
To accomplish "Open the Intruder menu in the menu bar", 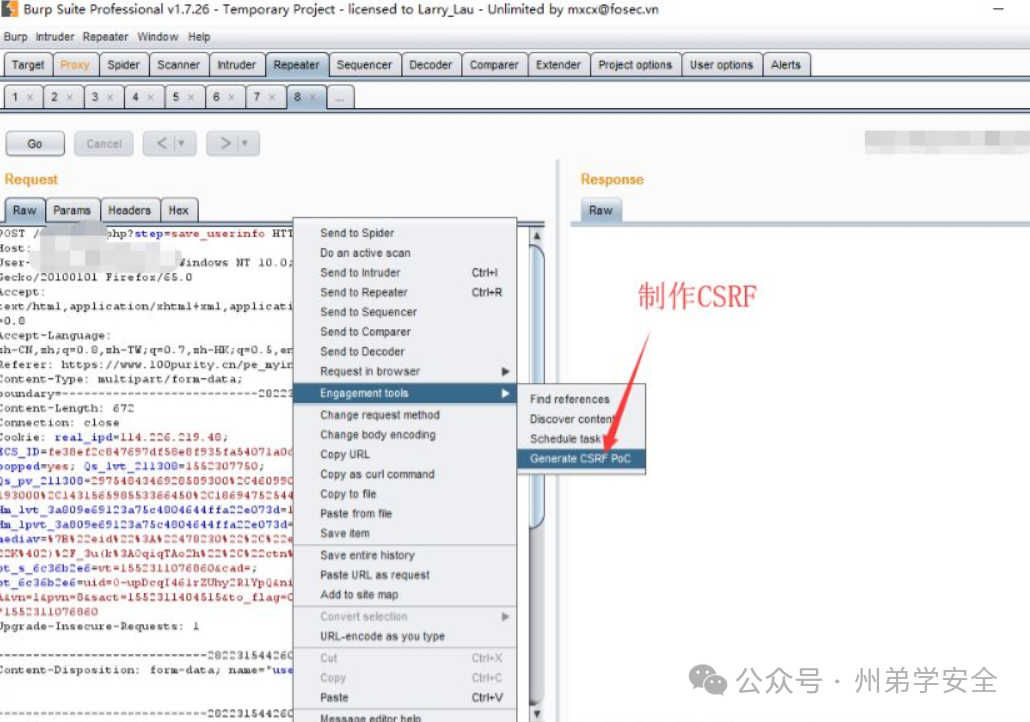I will pos(55,37).
